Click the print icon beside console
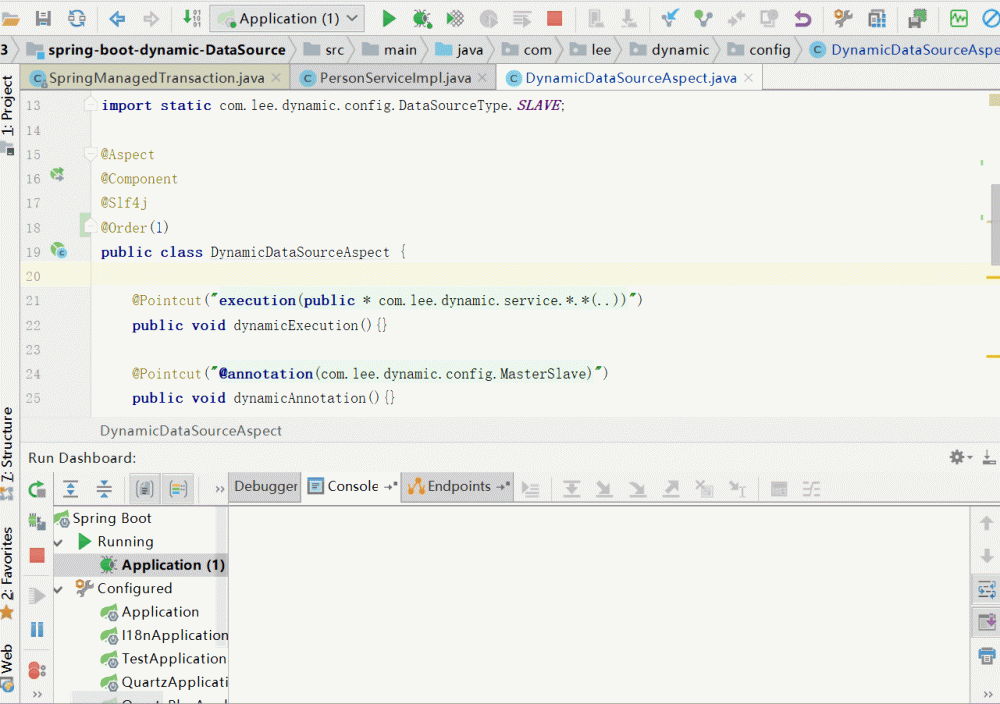This screenshot has width=1000, height=704. click(x=986, y=656)
